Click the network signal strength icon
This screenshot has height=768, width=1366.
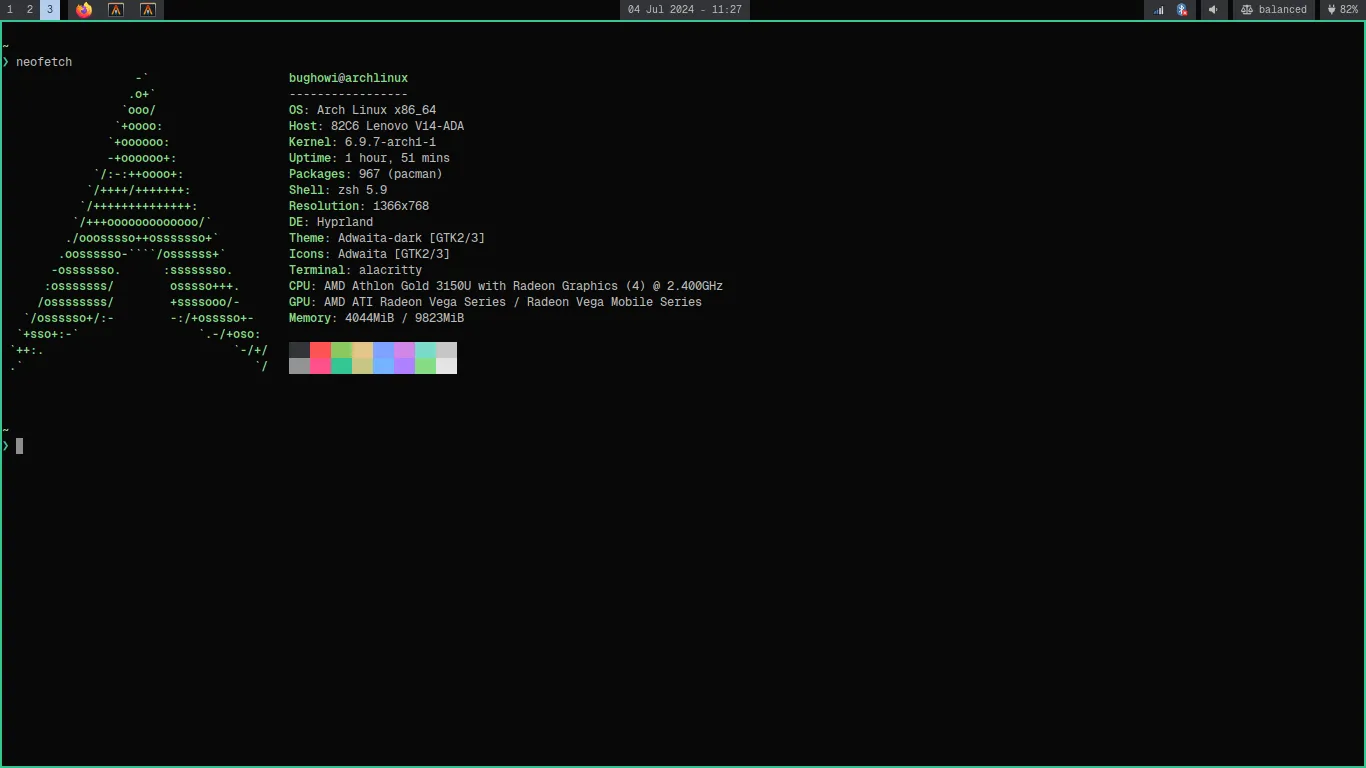1160,10
